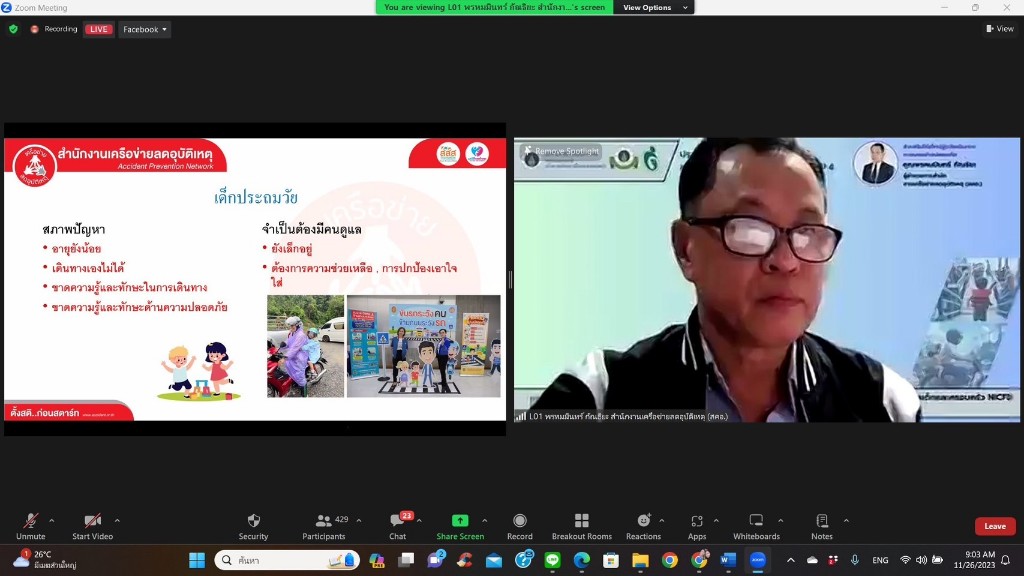Click the screen-sharing notification banner
Viewport: 1024px width, 576px height.
[x=494, y=7]
